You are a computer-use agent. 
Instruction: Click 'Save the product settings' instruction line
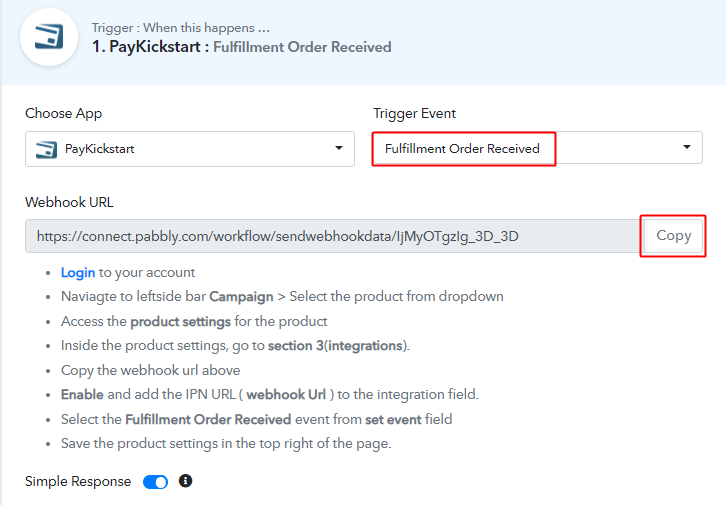coord(226,443)
